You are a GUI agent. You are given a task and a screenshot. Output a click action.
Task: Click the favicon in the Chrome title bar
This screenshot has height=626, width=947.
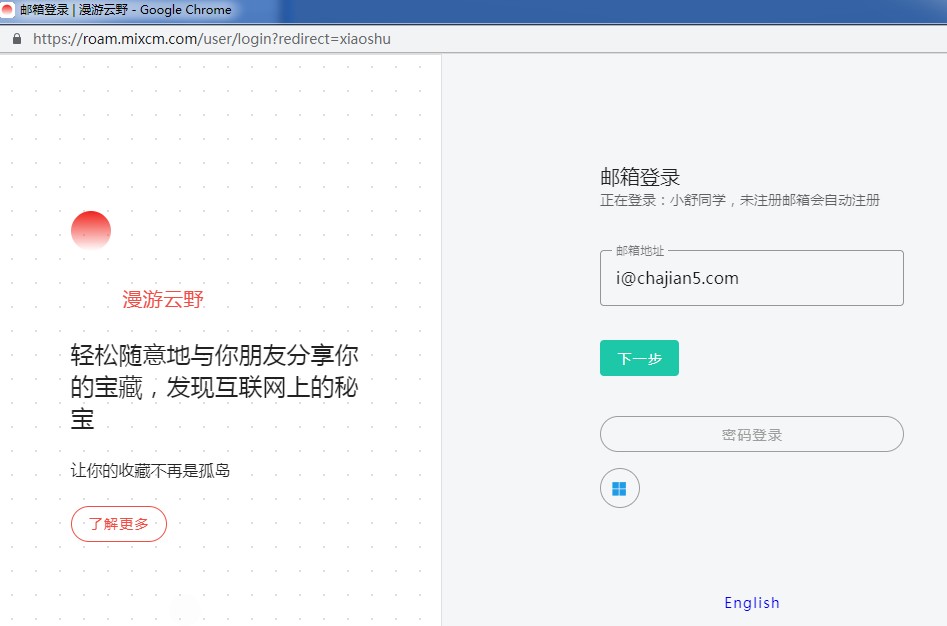click(7, 10)
